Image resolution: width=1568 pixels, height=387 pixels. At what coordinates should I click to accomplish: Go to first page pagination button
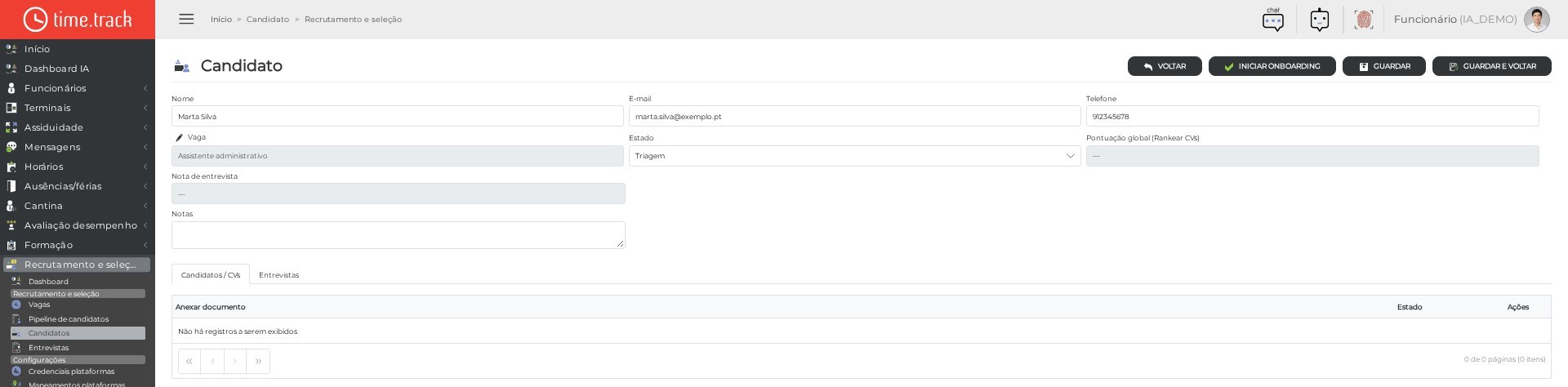pos(189,361)
